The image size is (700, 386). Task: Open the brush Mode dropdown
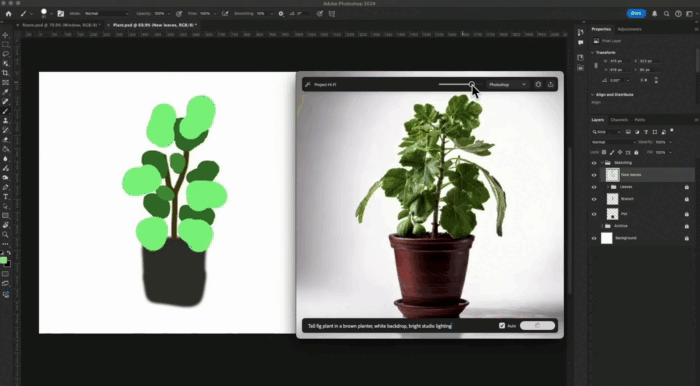[106, 14]
